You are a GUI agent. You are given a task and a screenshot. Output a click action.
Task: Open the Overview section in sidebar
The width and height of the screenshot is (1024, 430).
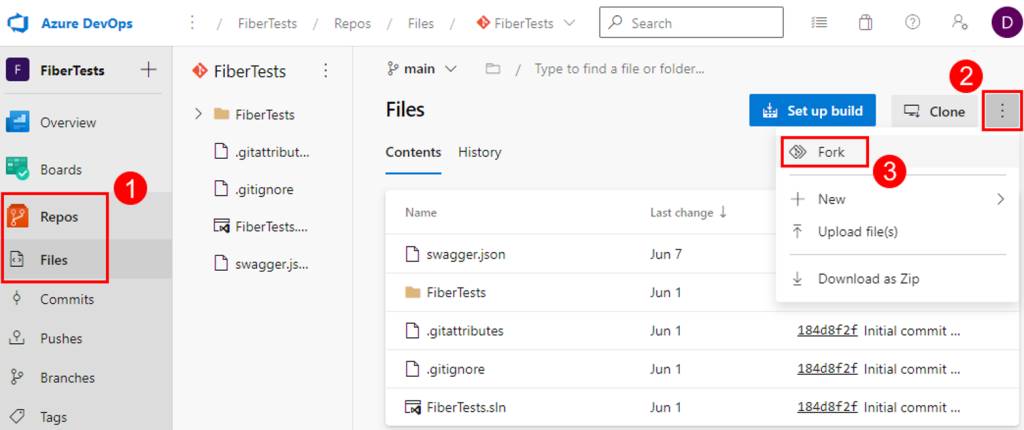67,123
